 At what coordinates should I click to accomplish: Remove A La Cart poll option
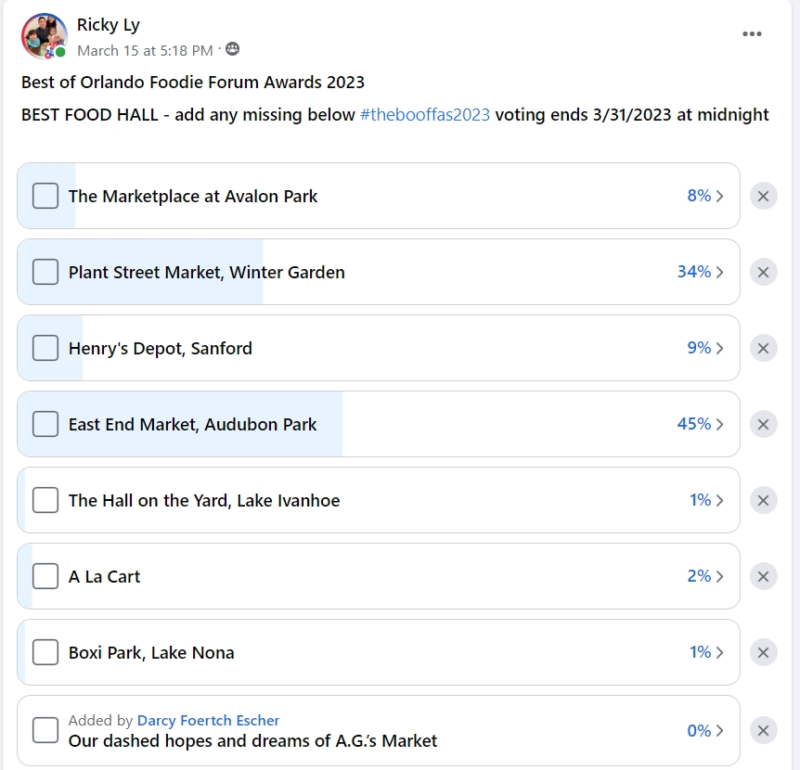tap(763, 576)
